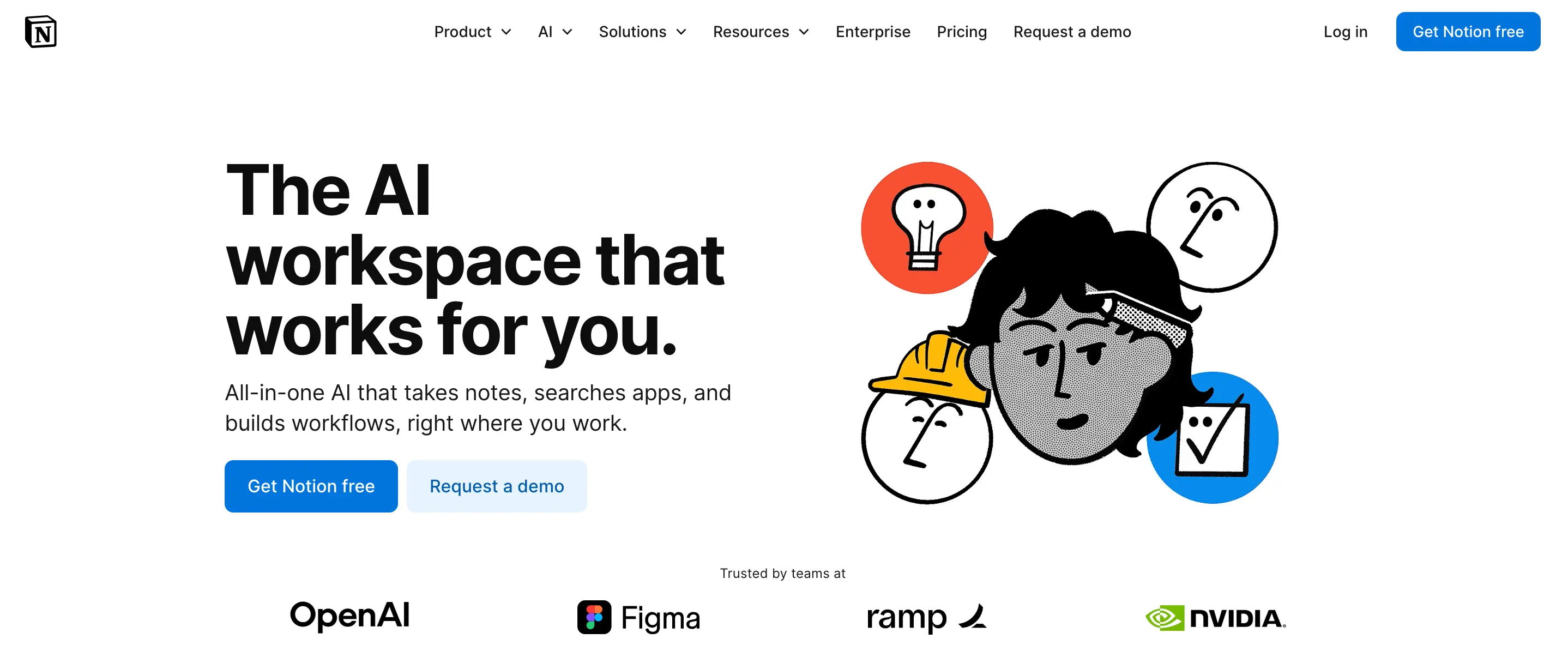
Task: Click the ramp logo
Action: (x=926, y=618)
